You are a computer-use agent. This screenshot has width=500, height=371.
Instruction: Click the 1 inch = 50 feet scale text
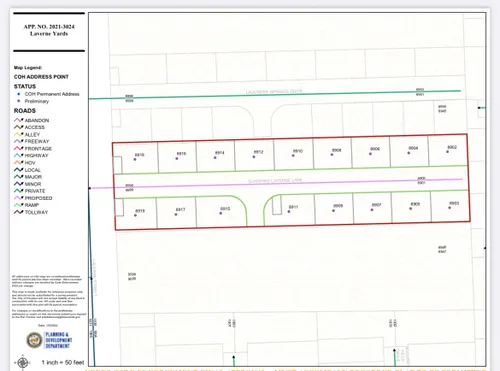point(63,362)
